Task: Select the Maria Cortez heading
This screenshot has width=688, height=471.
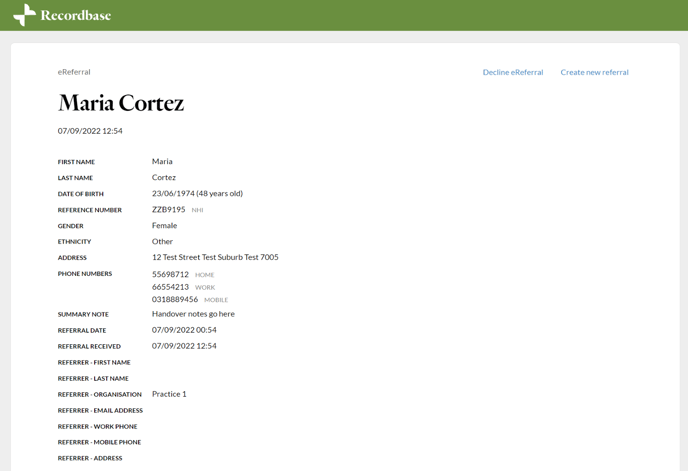Action: click(121, 103)
